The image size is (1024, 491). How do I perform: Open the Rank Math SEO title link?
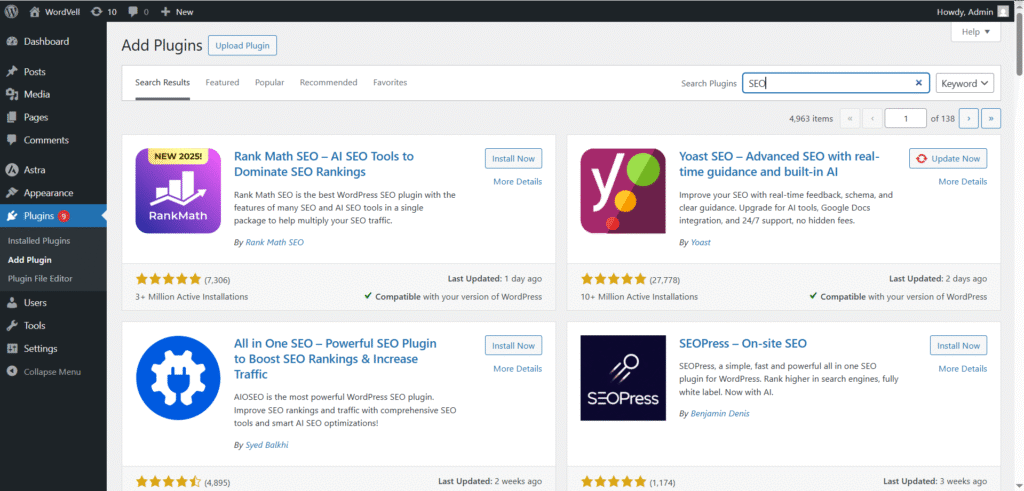324,164
